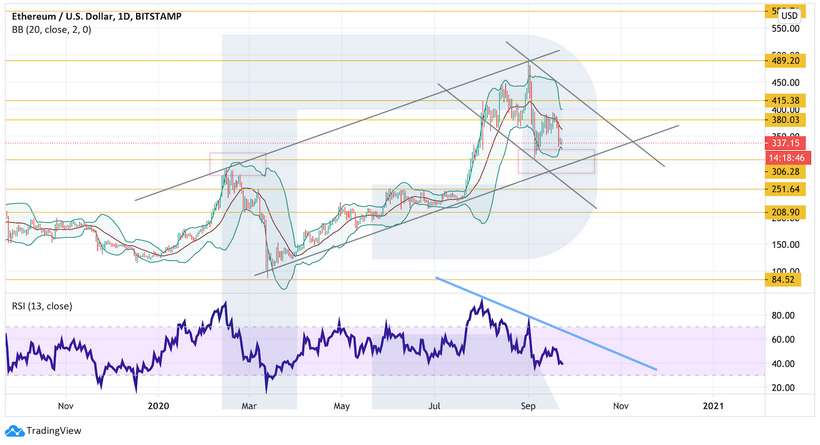Click the 150.00 price axis value
This screenshot has width=820, height=445.
tap(785, 245)
